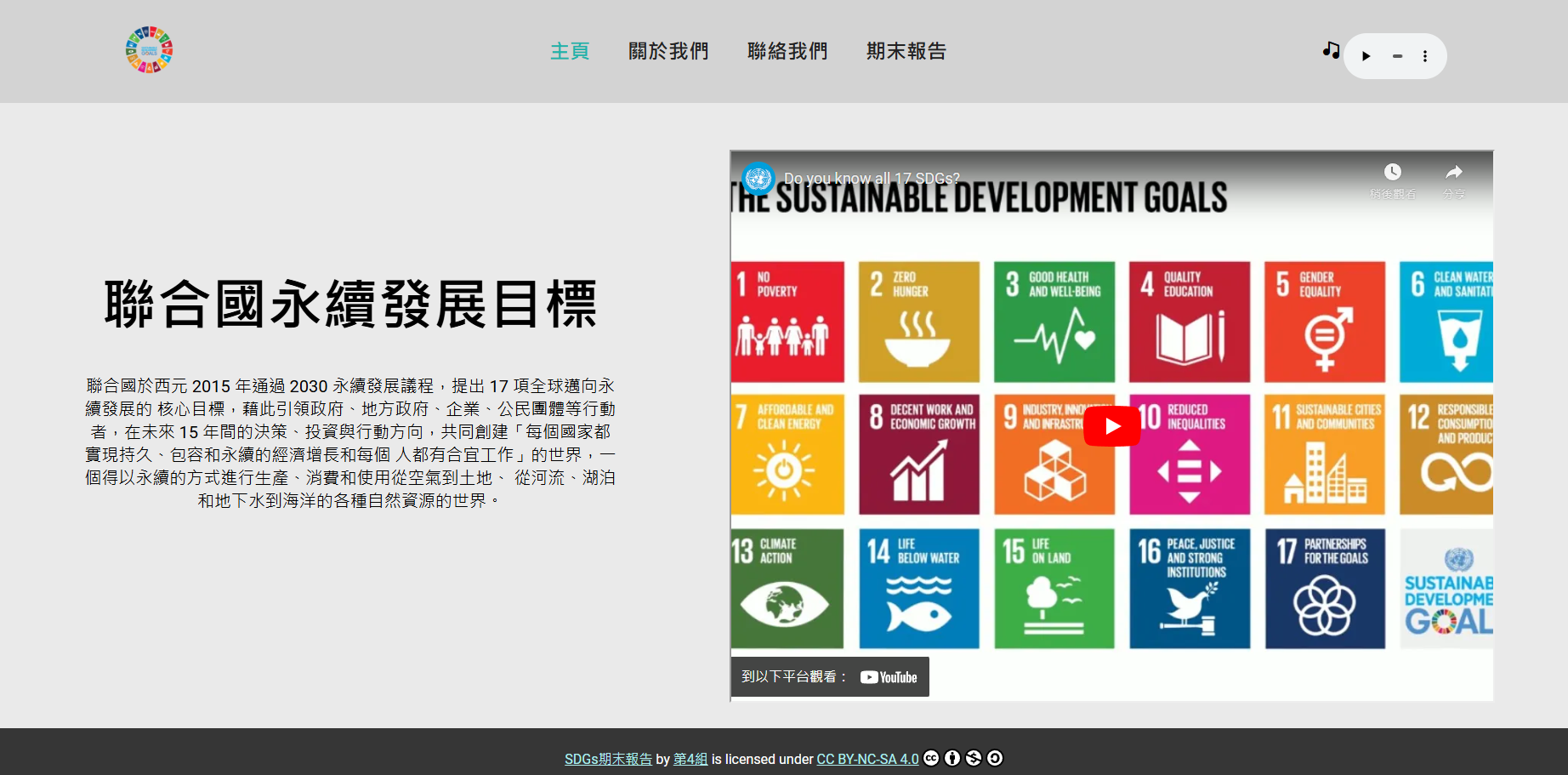Click the audio player progress bar
Screen dimensions: 1568x775
[1396, 56]
